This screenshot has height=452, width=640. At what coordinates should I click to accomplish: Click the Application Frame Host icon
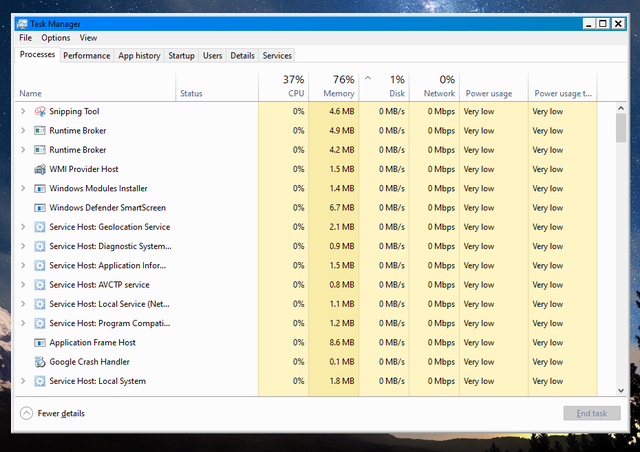click(40, 342)
